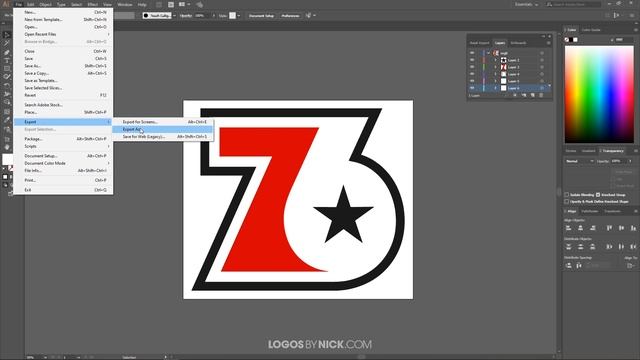Click horizontal distribute left icon
The height and width of the screenshot is (360, 640).
pos(609,247)
